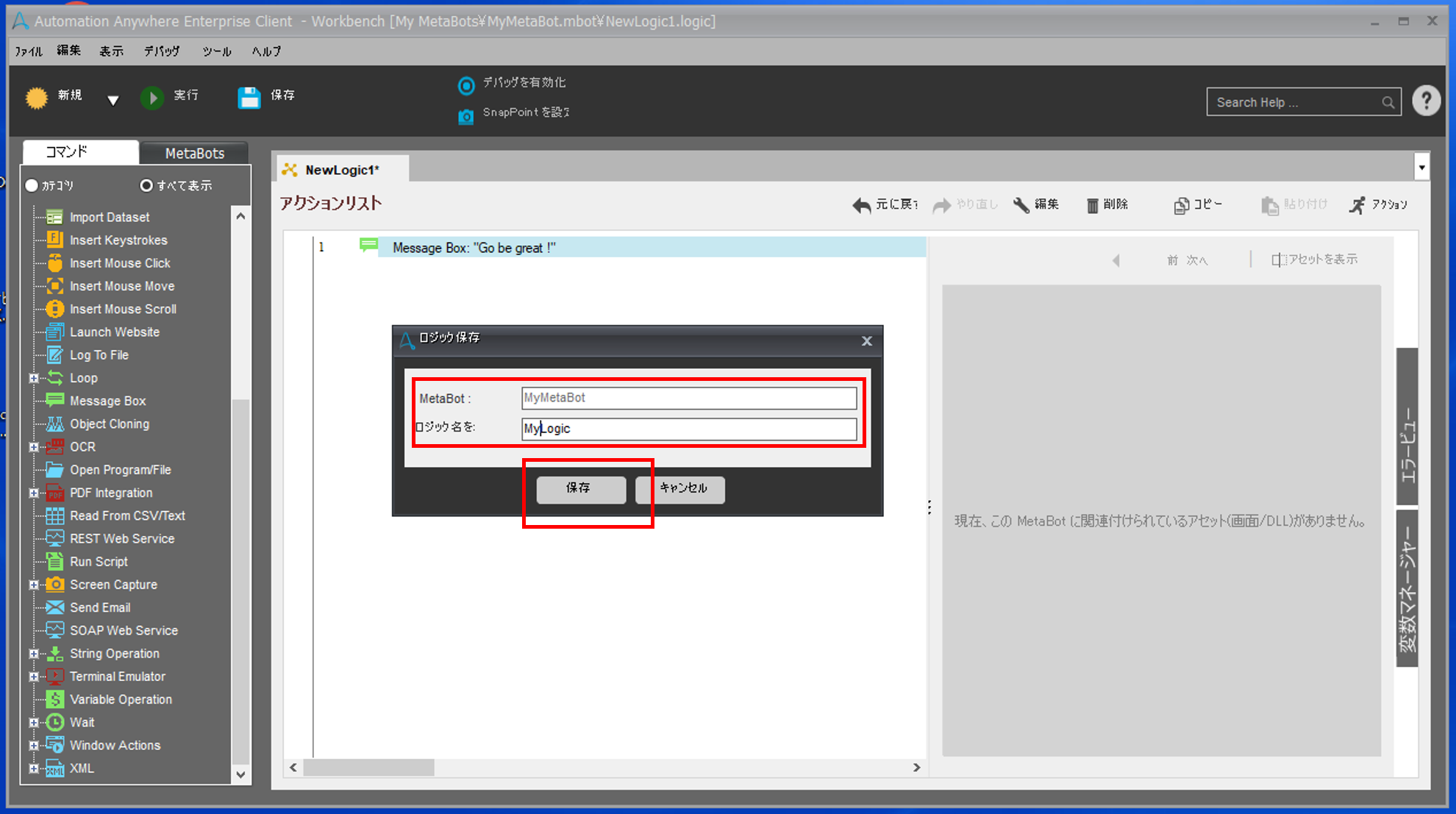The width and height of the screenshot is (1456, 814).
Task: Click the Search Help input field
Action: [1303, 101]
